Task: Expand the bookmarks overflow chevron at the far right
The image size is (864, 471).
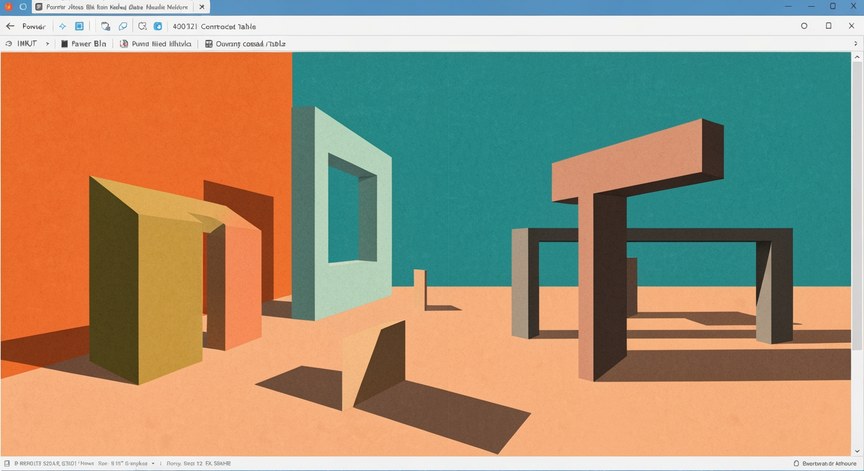Action: (x=856, y=44)
